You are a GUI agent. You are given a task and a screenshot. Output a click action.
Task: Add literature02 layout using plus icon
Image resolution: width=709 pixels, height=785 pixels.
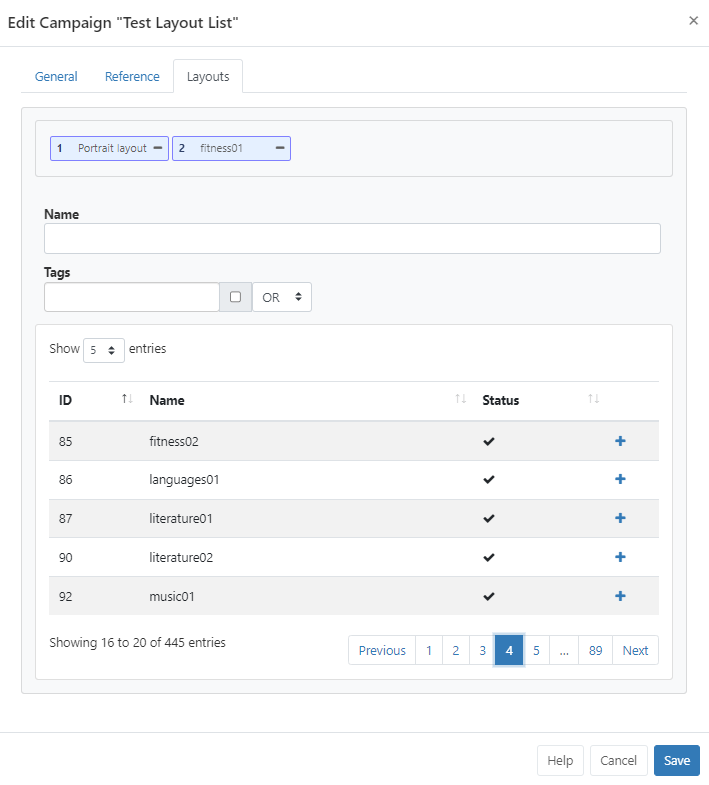pos(620,557)
